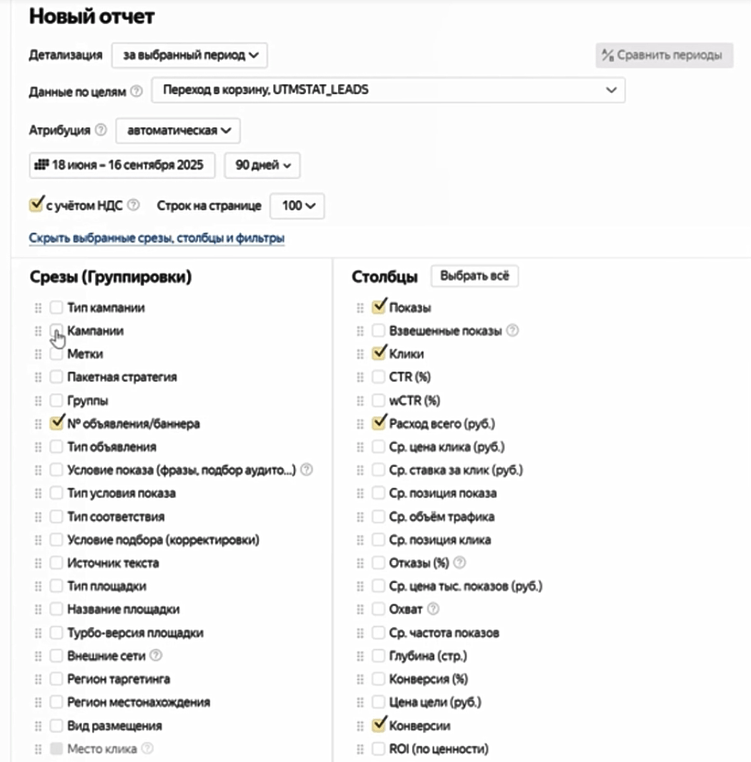Image resolution: width=751 pixels, height=762 pixels.
Task: Click the help icon next to Атрибуция
Action: click(101, 130)
